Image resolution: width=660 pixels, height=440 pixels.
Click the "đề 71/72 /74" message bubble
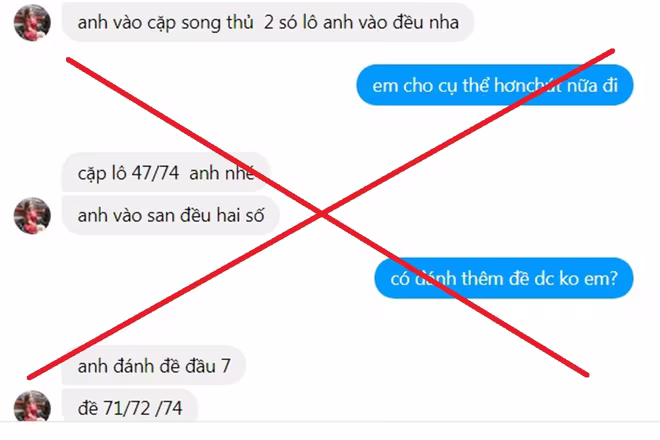(130, 405)
